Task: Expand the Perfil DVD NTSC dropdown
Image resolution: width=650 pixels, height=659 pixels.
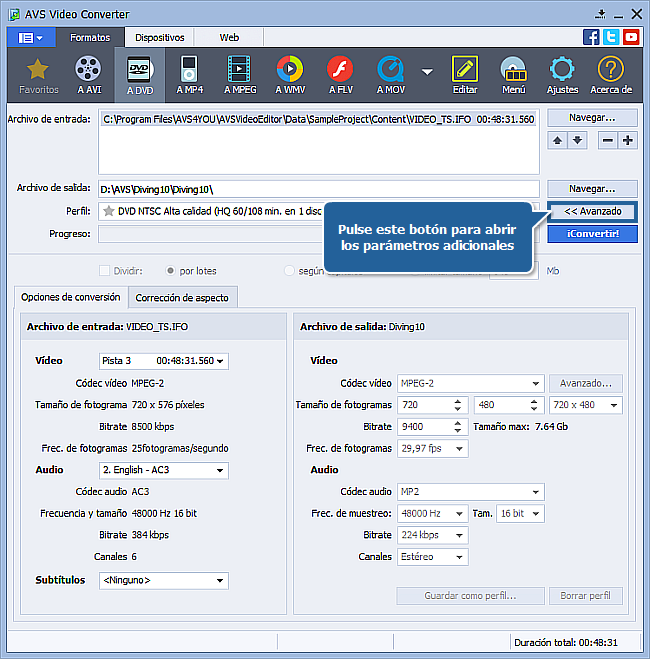Action: coord(318,211)
